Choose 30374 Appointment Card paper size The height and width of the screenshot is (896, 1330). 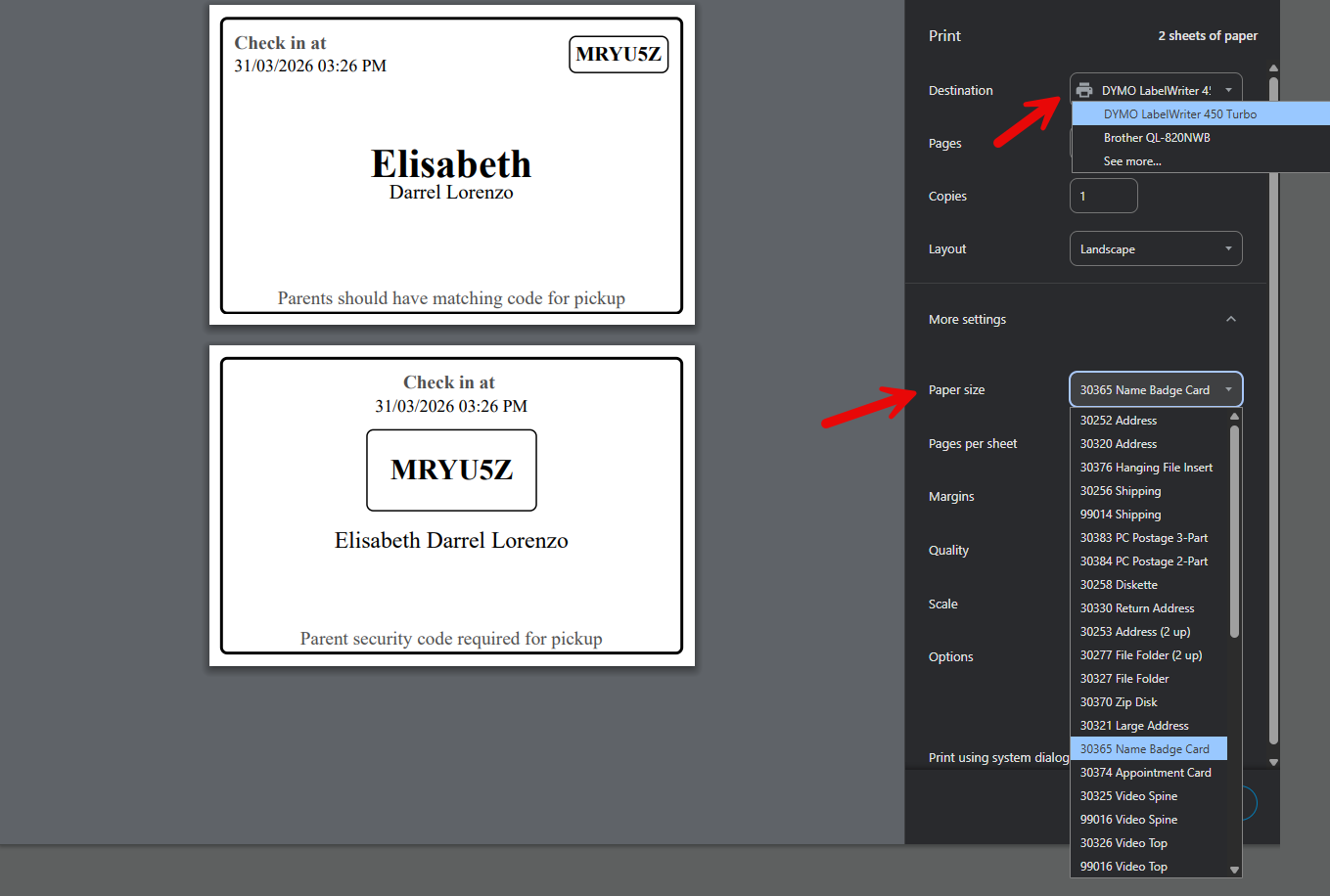click(1145, 773)
